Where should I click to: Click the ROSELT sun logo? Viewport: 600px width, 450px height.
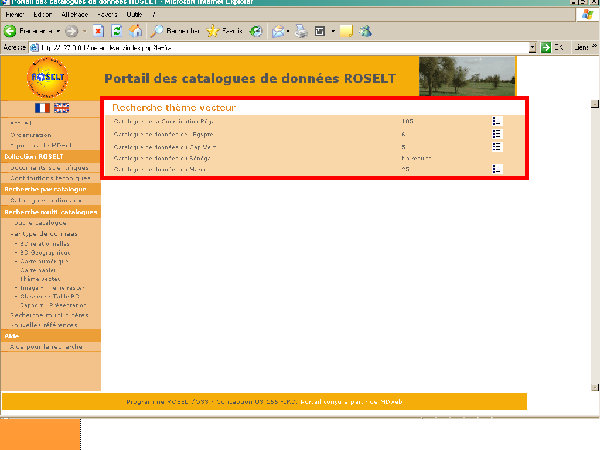(x=47, y=77)
